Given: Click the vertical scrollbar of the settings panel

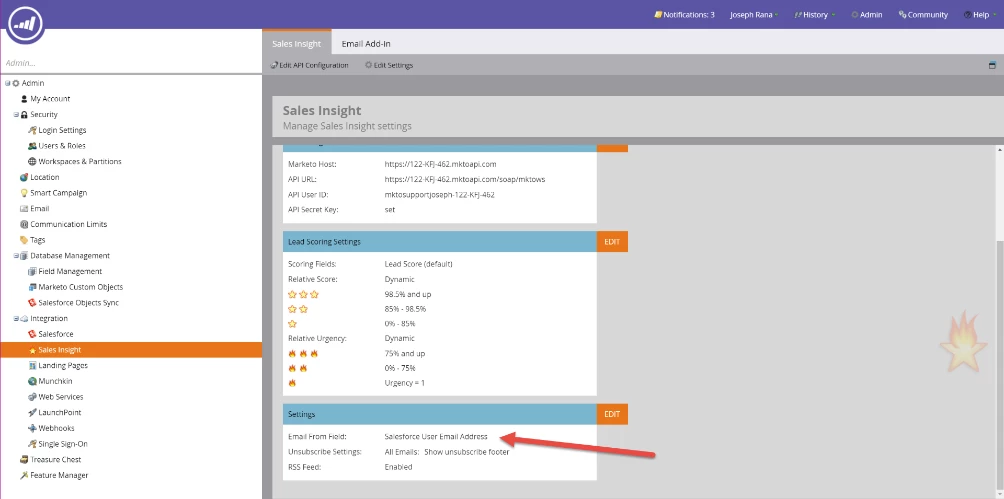Looking at the screenshot, I should point(1000,322).
